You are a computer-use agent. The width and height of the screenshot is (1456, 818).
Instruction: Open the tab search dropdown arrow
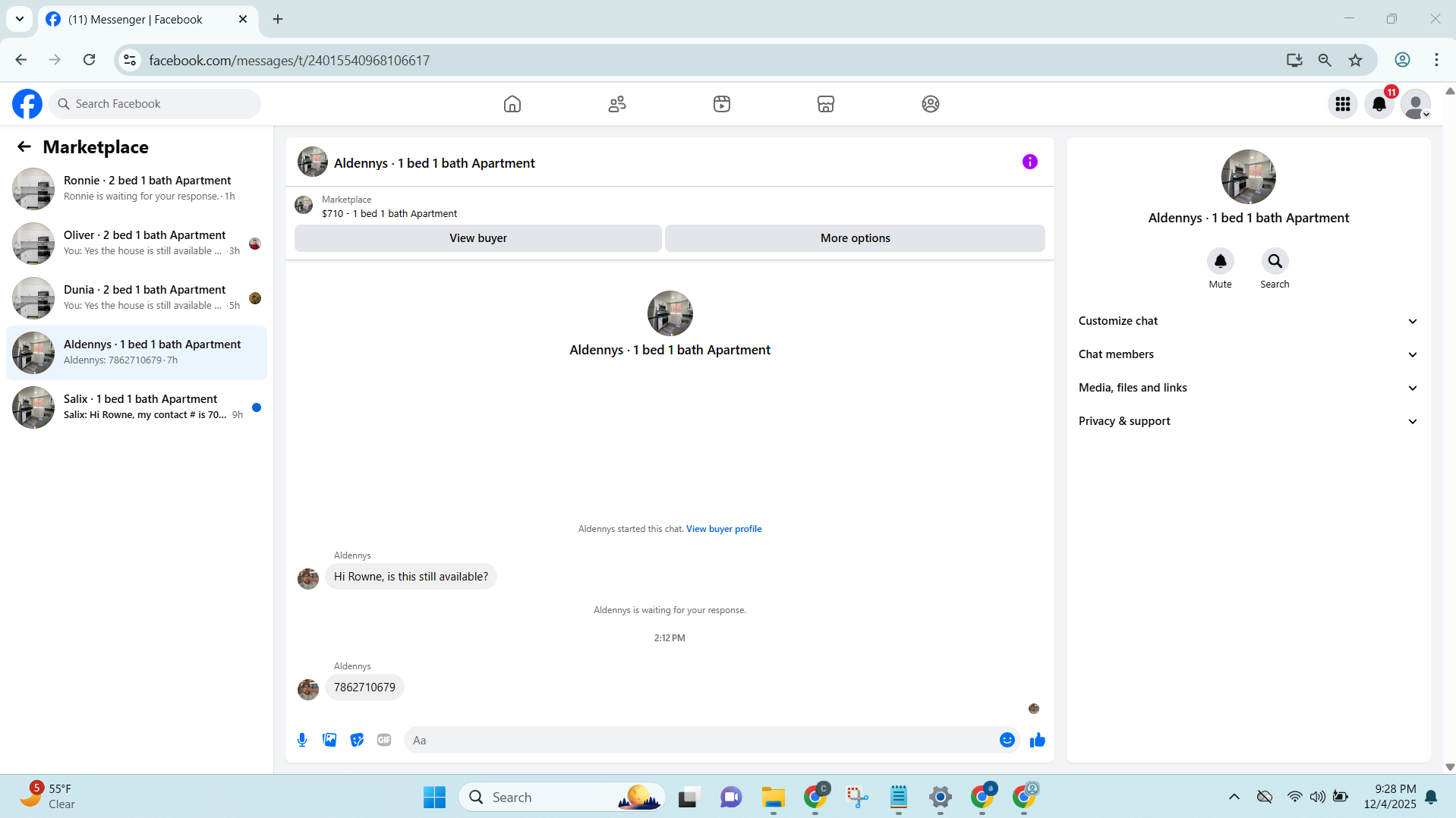click(20, 19)
